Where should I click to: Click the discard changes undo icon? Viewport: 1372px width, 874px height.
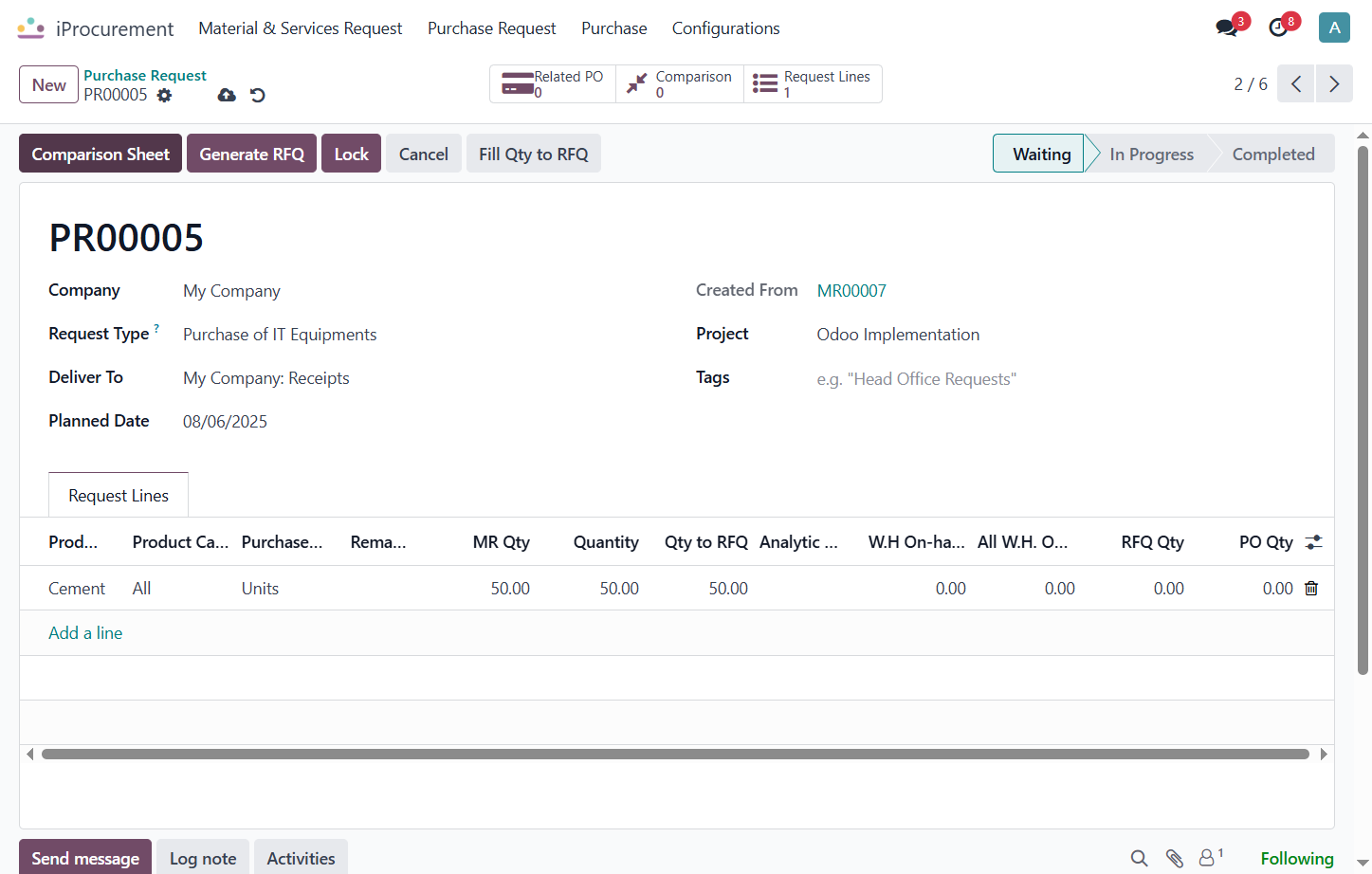click(x=257, y=95)
